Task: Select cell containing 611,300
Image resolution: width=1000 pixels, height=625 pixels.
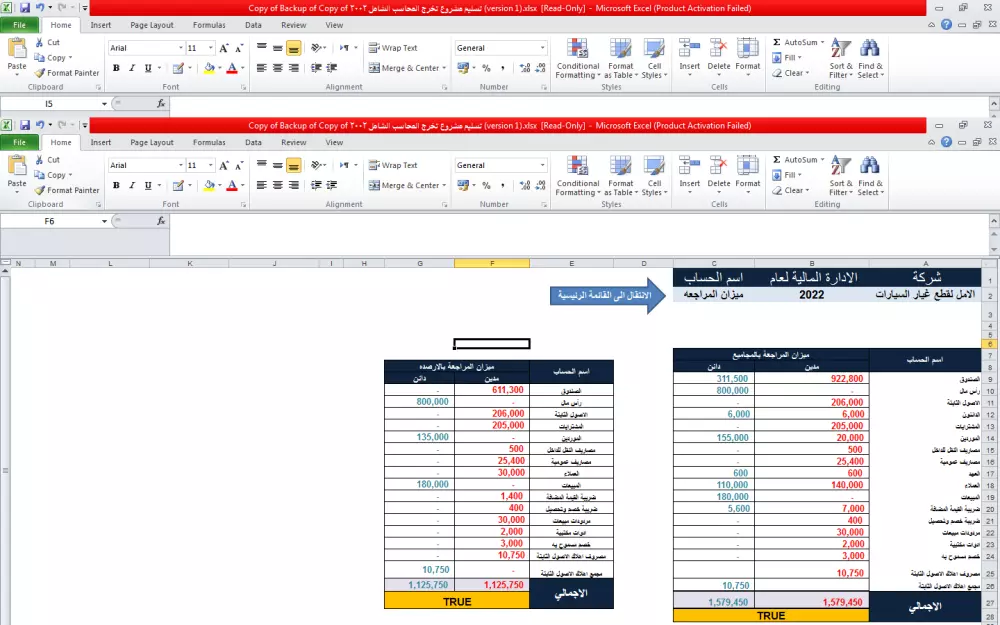Action: (x=492, y=390)
